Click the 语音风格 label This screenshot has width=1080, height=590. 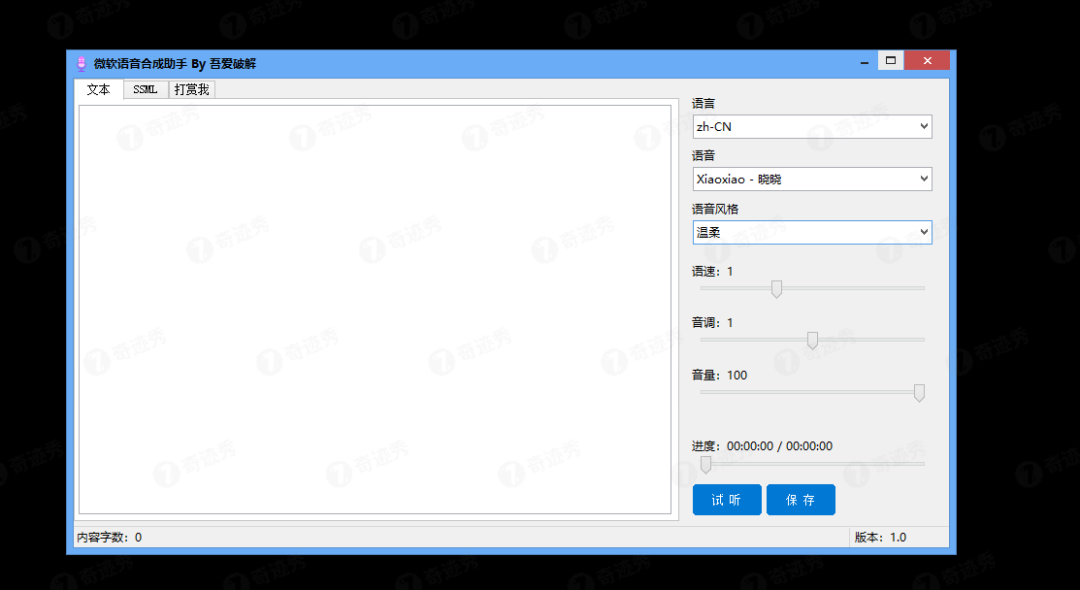pos(715,209)
